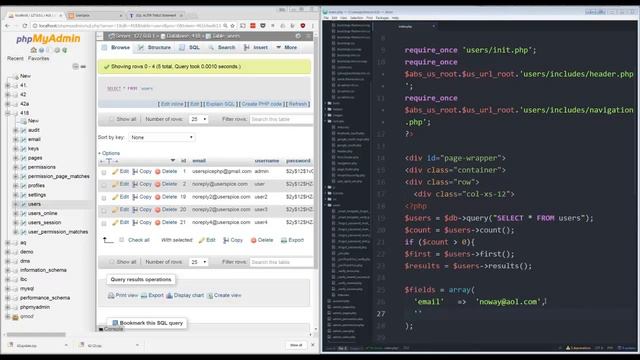Tick checkbox for admin row
The image size is (640, 360).
(x=104, y=172)
